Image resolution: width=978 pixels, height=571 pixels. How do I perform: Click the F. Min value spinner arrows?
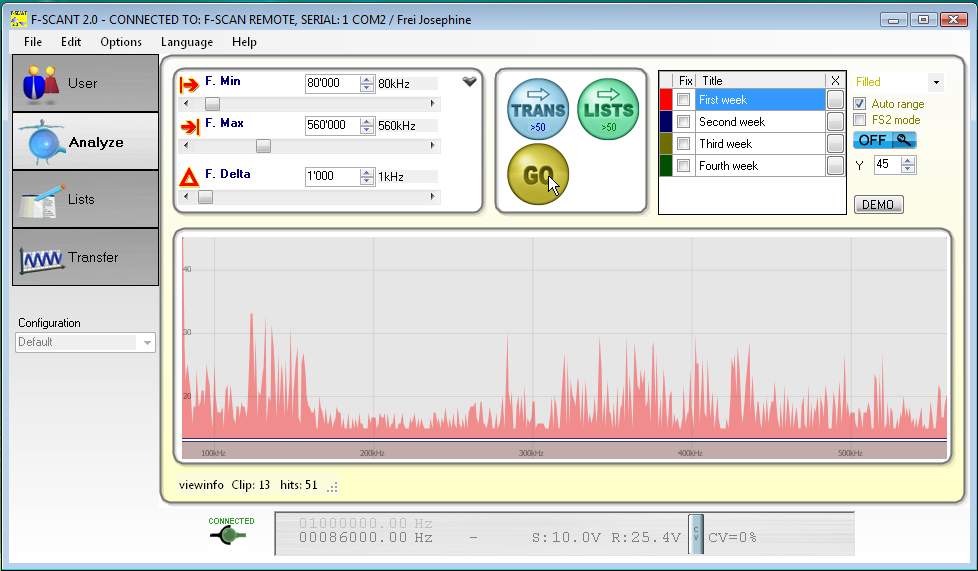(x=367, y=83)
